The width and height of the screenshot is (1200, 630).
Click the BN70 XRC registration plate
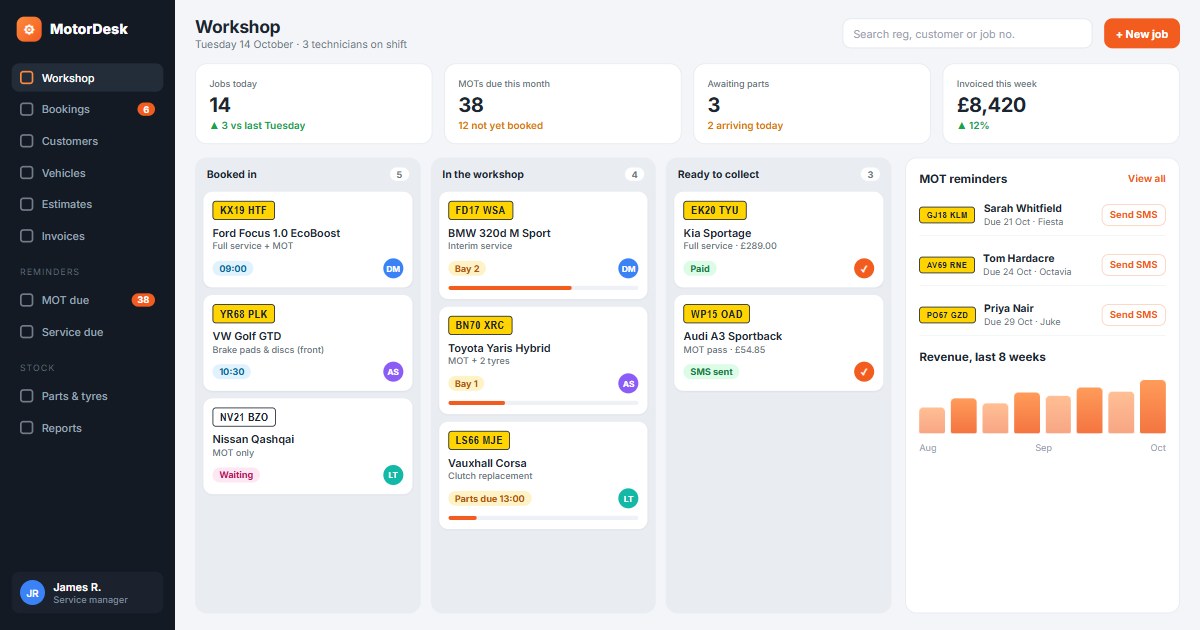click(x=480, y=325)
